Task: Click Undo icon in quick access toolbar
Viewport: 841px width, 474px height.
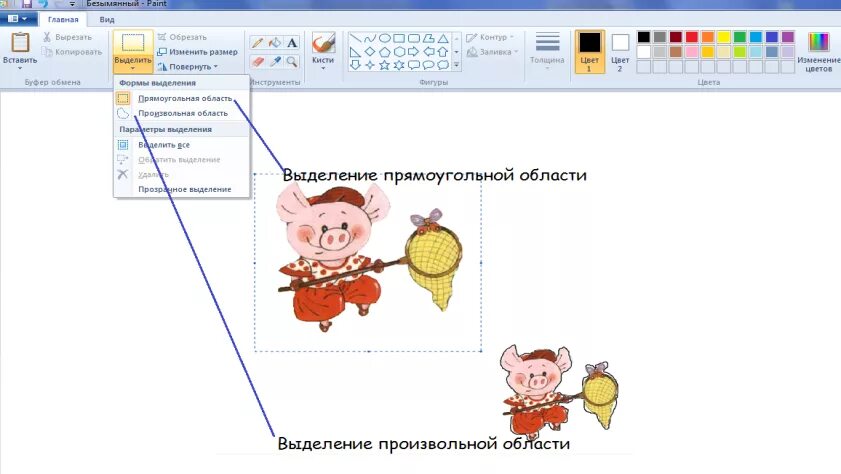Action: pyautogui.click(x=43, y=4)
